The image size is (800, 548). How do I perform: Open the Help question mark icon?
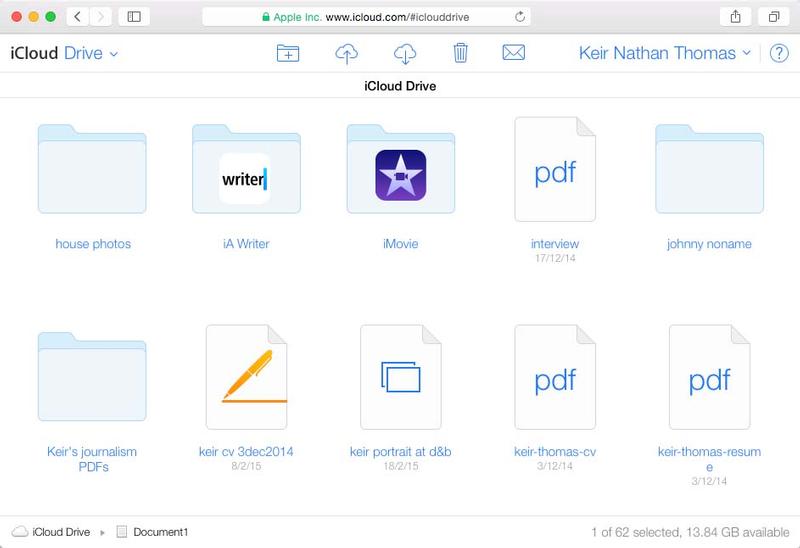[779, 53]
